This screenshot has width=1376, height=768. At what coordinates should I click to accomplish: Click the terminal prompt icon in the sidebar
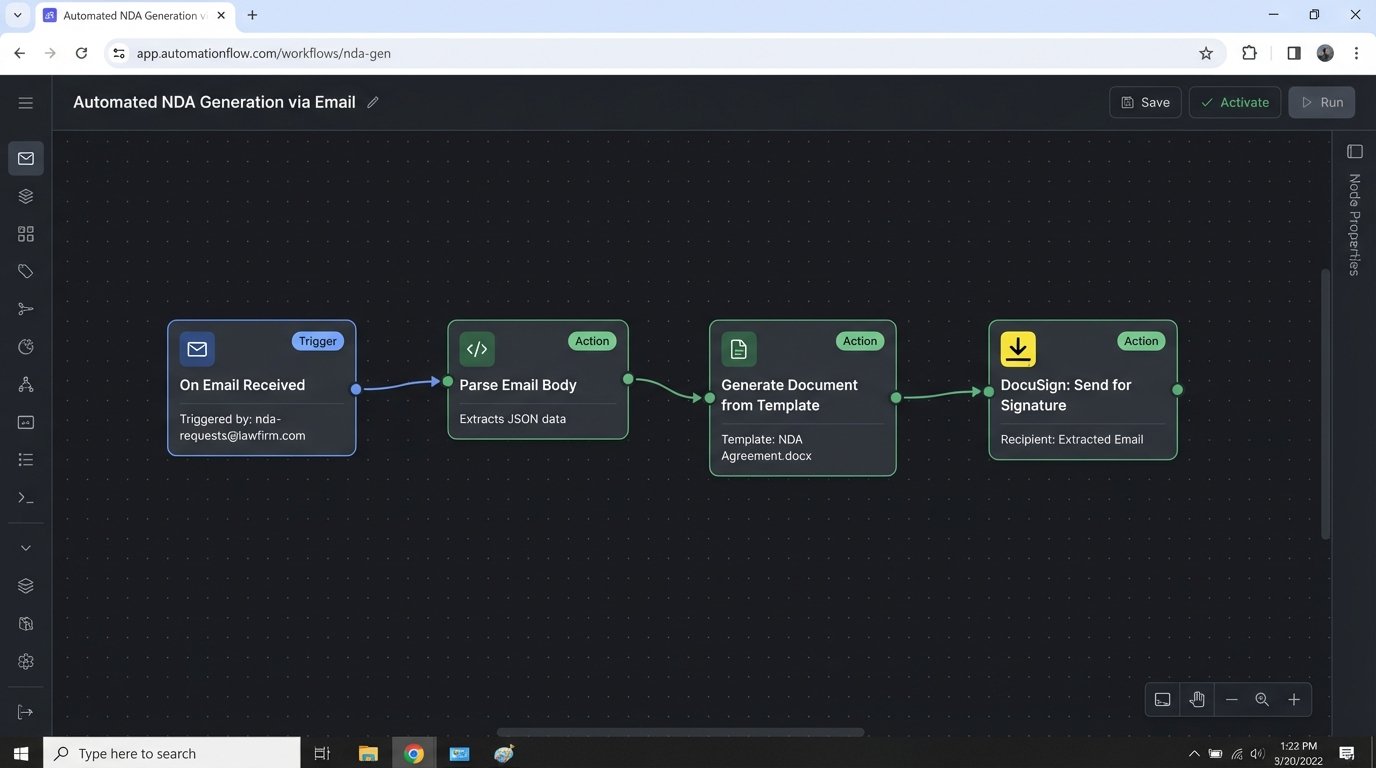click(26, 497)
